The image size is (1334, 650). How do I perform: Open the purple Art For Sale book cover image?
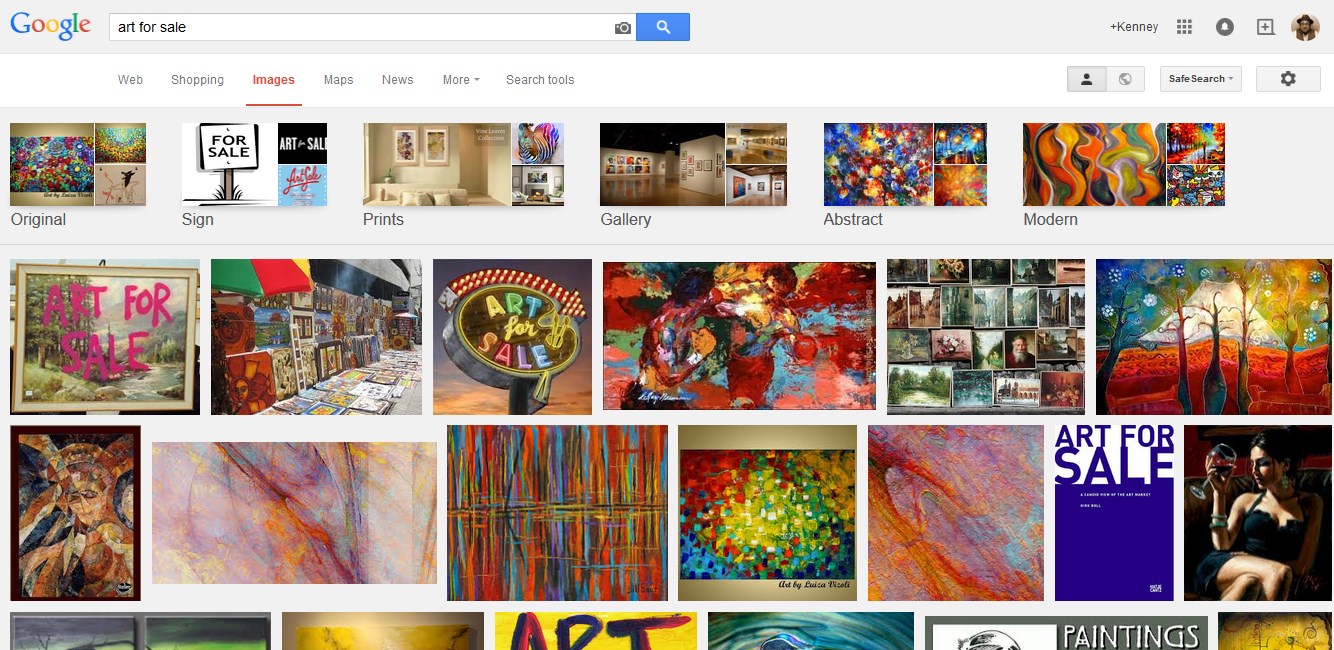tap(1114, 513)
